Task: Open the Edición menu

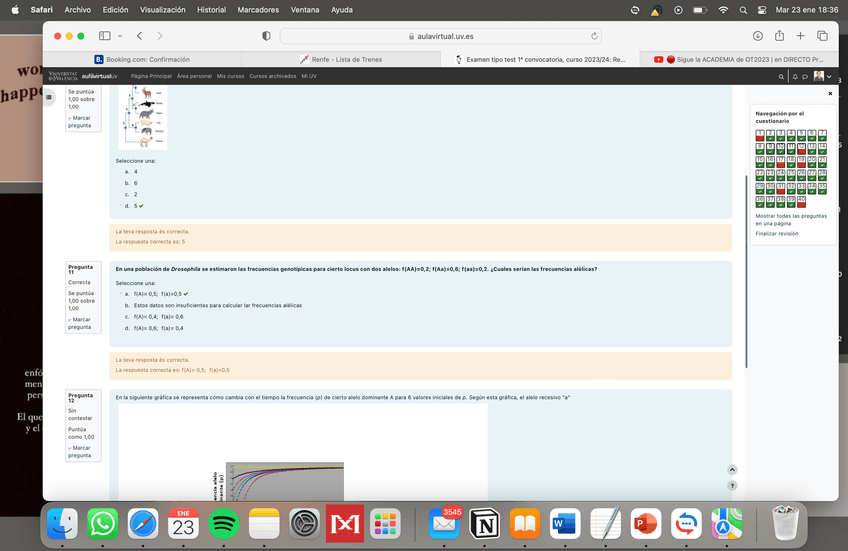Action: point(115,10)
